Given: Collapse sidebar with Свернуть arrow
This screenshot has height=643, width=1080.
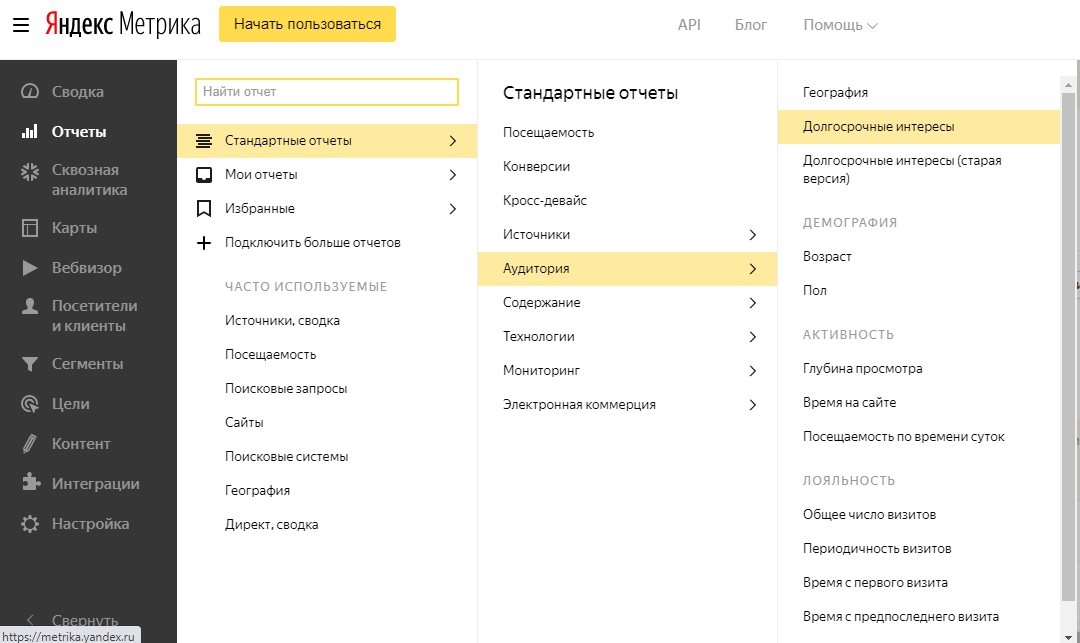Looking at the screenshot, I should click(30, 620).
